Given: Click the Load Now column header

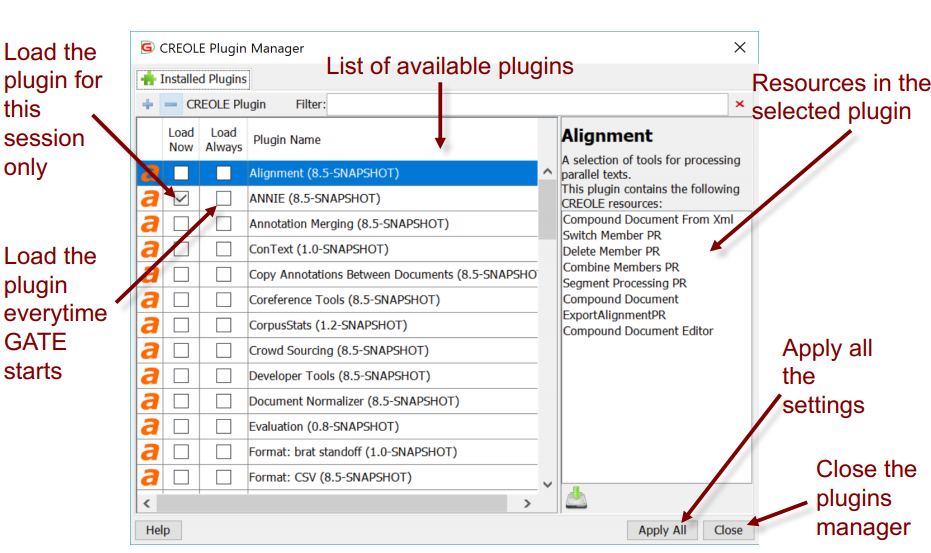Looking at the screenshot, I should pyautogui.click(x=181, y=140).
